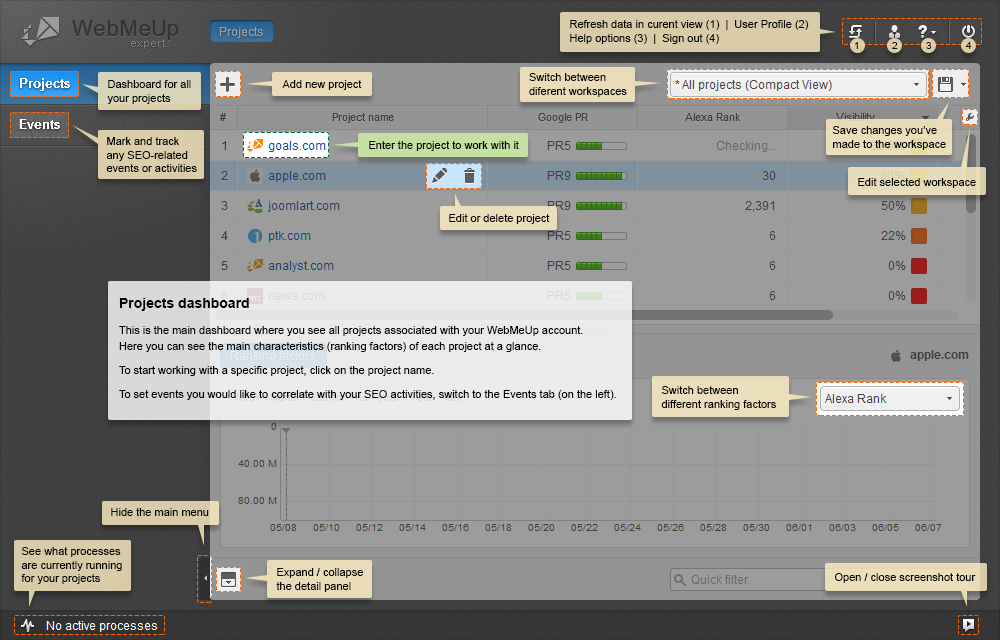Click the Projects button in top header
The width and height of the screenshot is (1000, 640).
point(241,32)
